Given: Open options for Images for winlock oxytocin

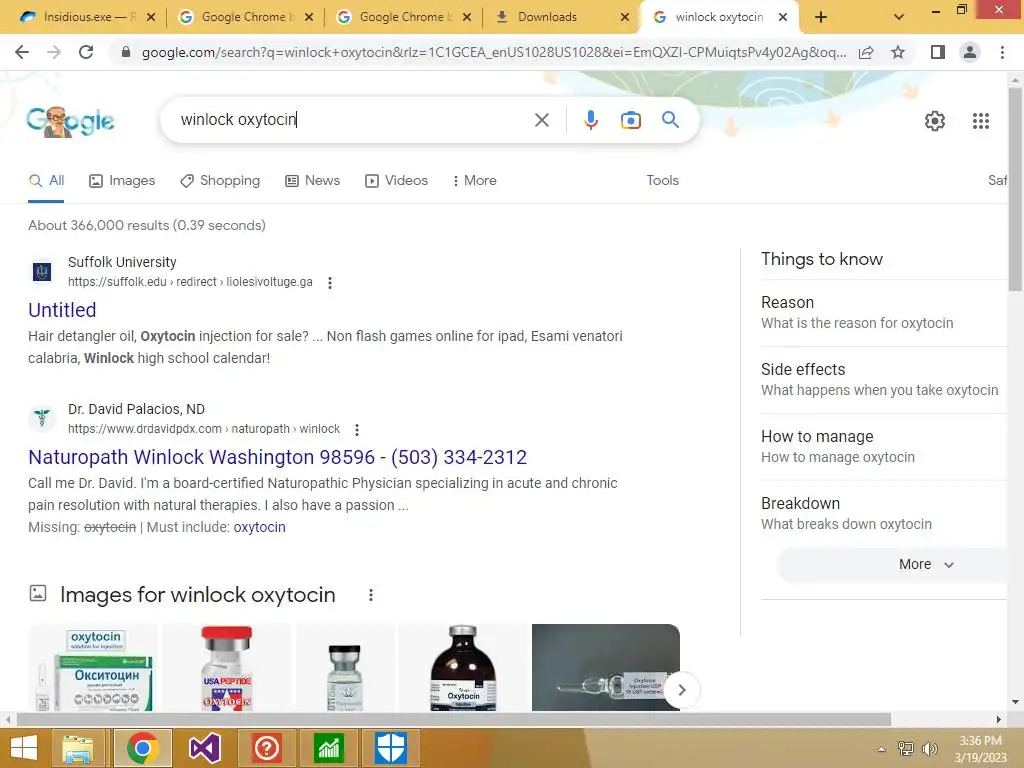Looking at the screenshot, I should [370, 595].
